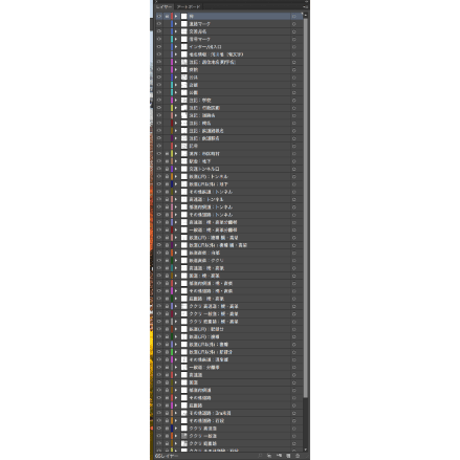460x460 pixels.
Task: Click color bar of 鉄道(JR):トンネル layer
Action: point(172,177)
